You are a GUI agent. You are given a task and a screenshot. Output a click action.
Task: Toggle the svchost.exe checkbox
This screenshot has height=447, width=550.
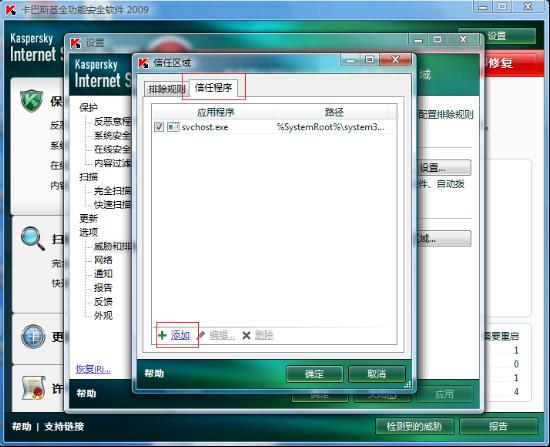point(159,127)
